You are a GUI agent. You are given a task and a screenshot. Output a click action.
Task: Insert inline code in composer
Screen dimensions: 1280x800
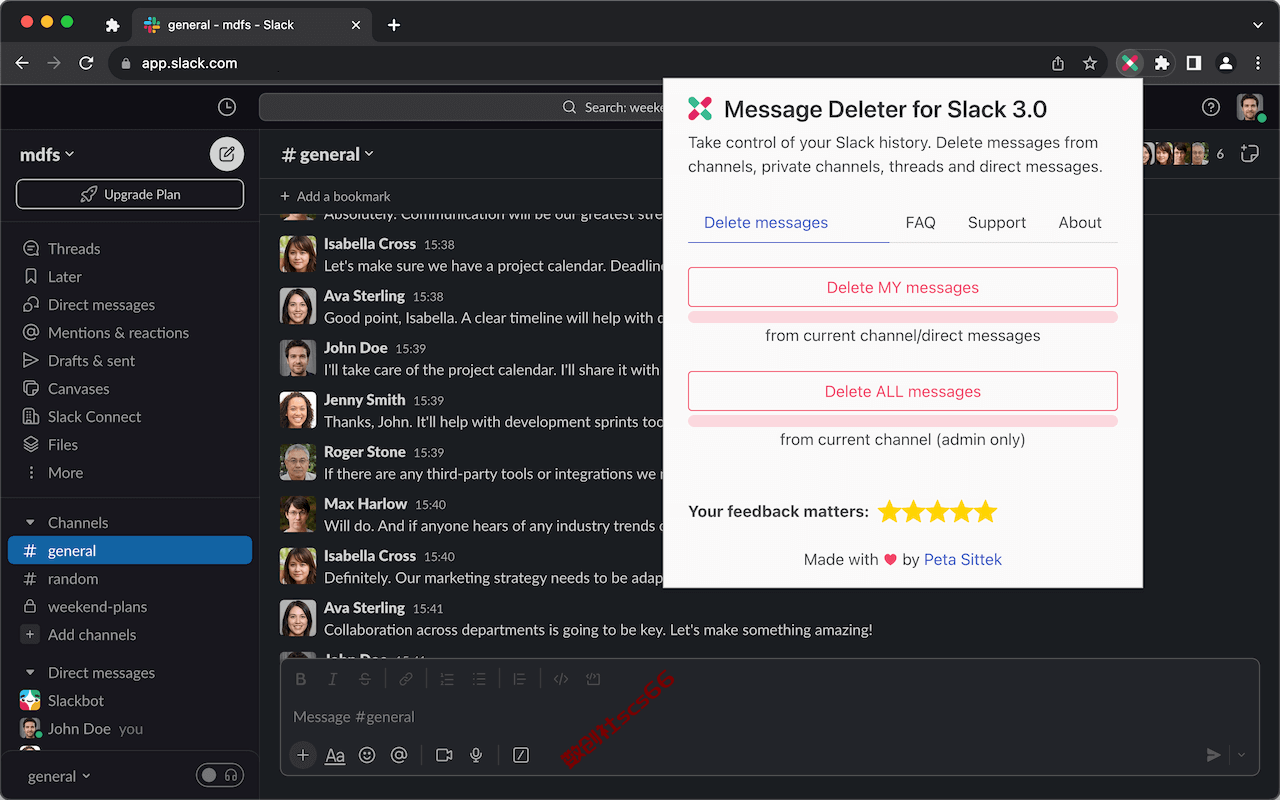pyautogui.click(x=561, y=679)
